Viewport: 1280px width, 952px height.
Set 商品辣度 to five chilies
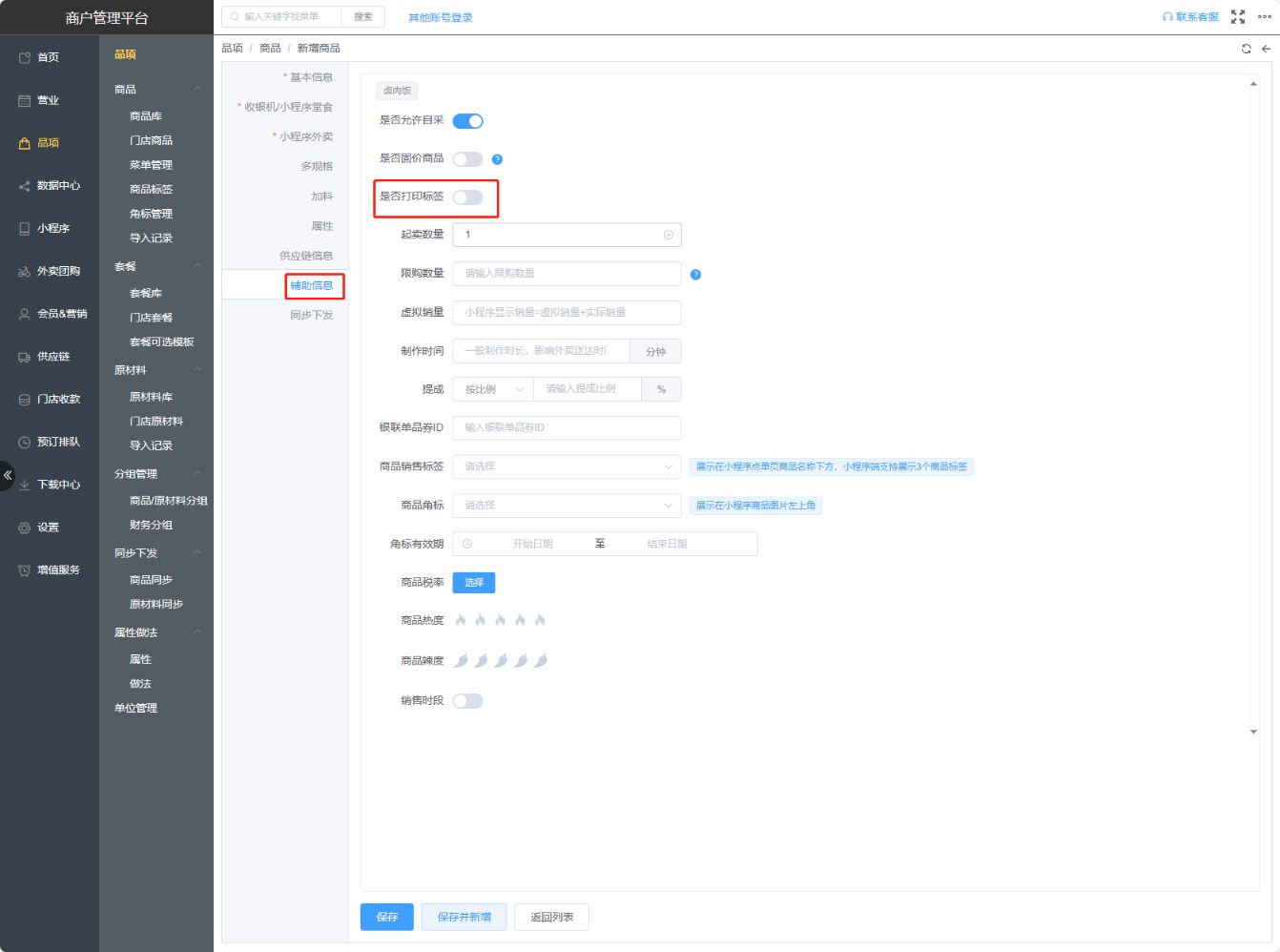point(541,660)
